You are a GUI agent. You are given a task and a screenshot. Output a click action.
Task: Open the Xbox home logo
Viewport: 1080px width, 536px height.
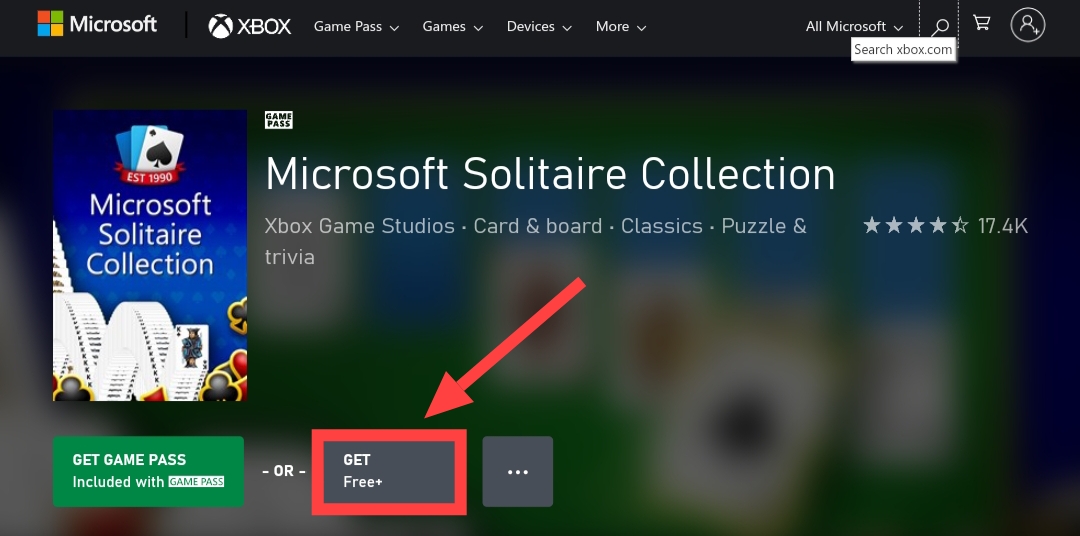pos(249,27)
